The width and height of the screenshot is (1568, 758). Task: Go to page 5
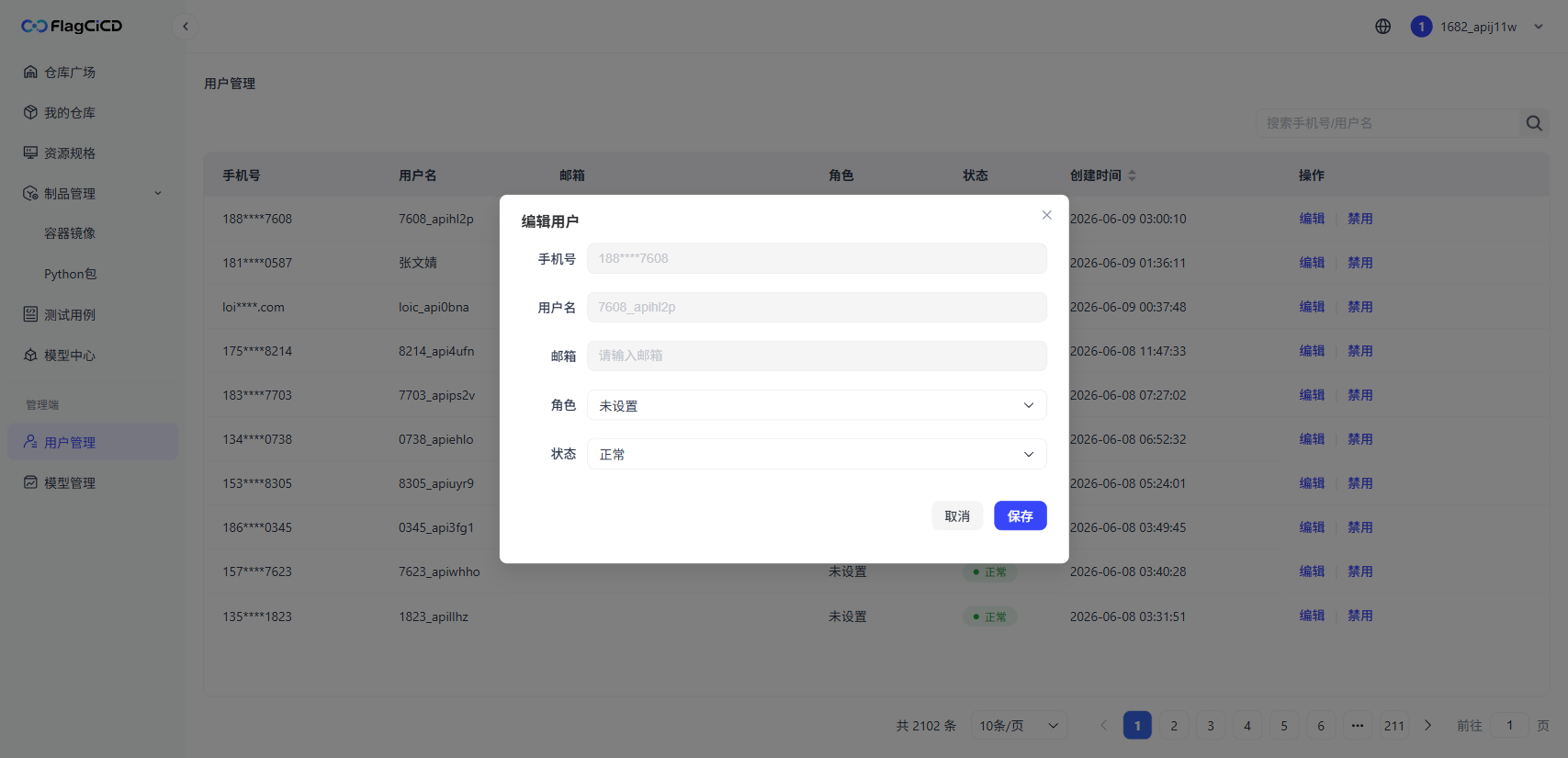(1284, 726)
